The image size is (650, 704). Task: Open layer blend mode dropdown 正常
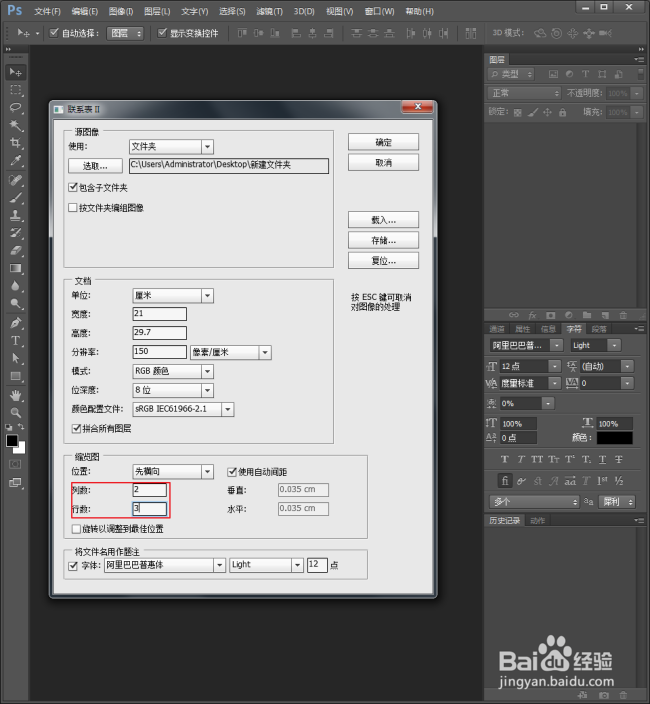tap(524, 93)
